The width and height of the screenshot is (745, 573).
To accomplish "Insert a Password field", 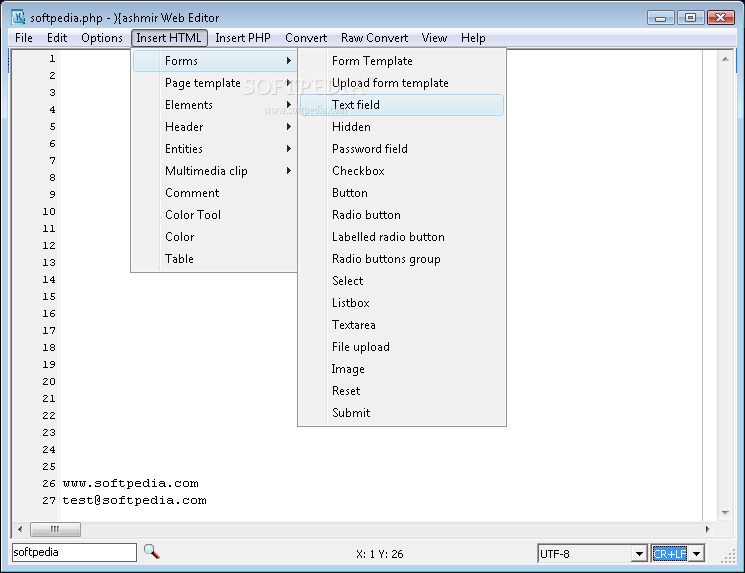I will (402, 149).
